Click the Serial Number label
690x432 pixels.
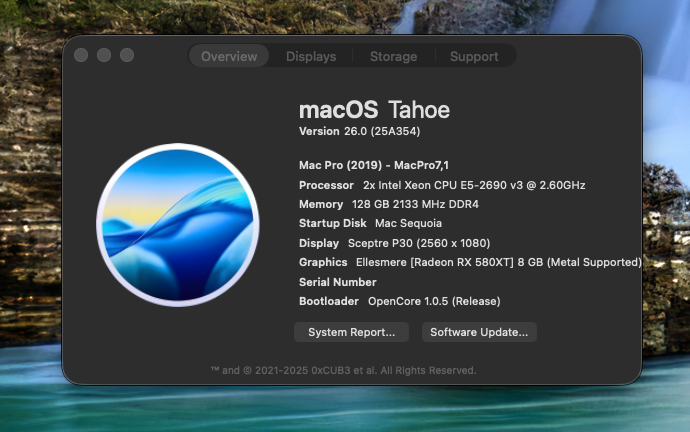coord(338,282)
